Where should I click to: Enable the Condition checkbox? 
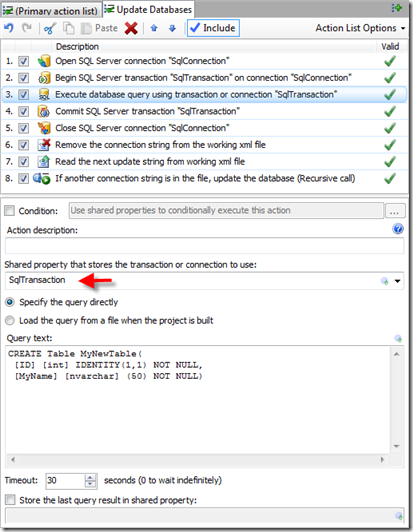coord(10,211)
